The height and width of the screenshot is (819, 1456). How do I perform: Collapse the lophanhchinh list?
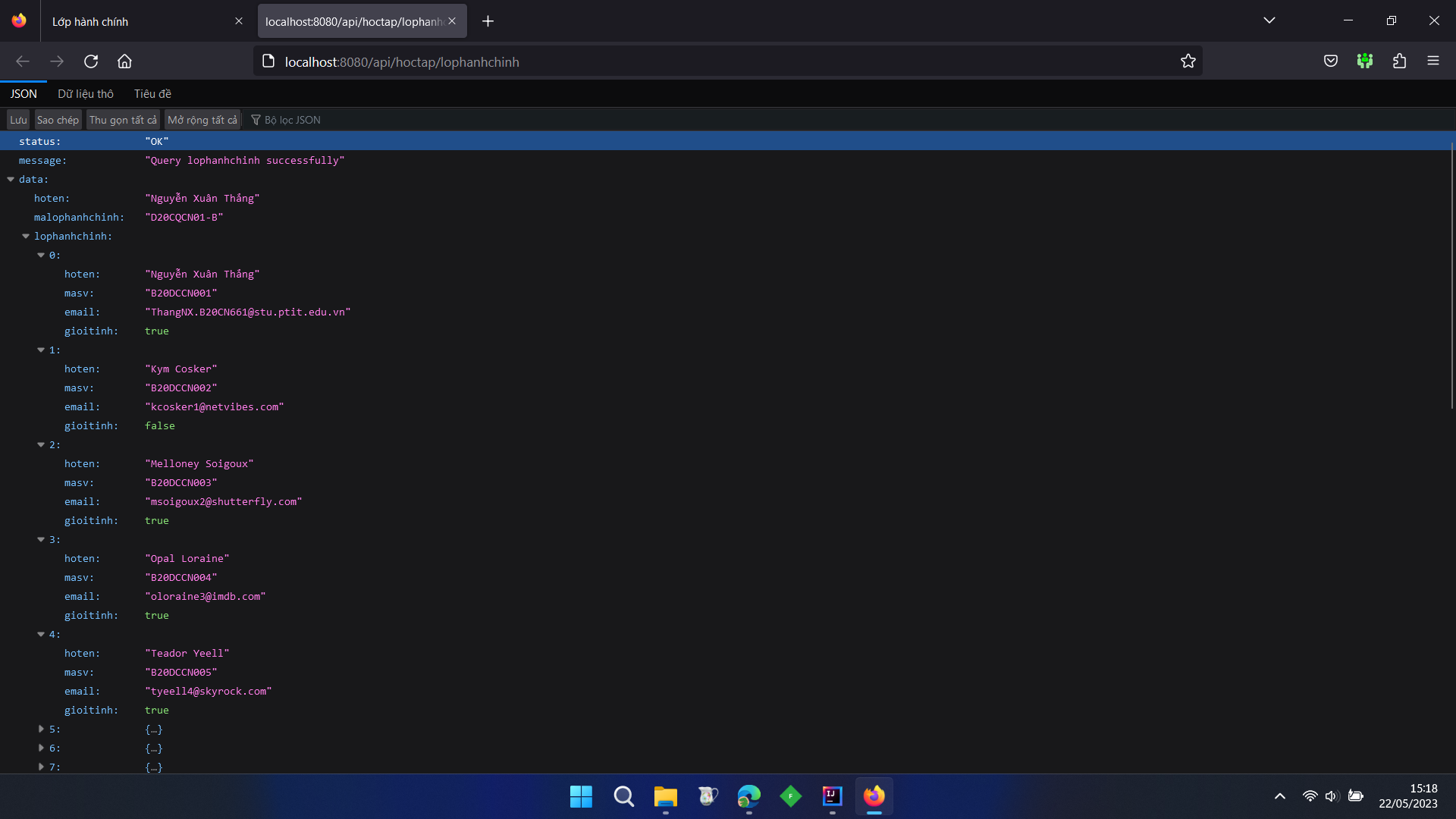(x=26, y=236)
